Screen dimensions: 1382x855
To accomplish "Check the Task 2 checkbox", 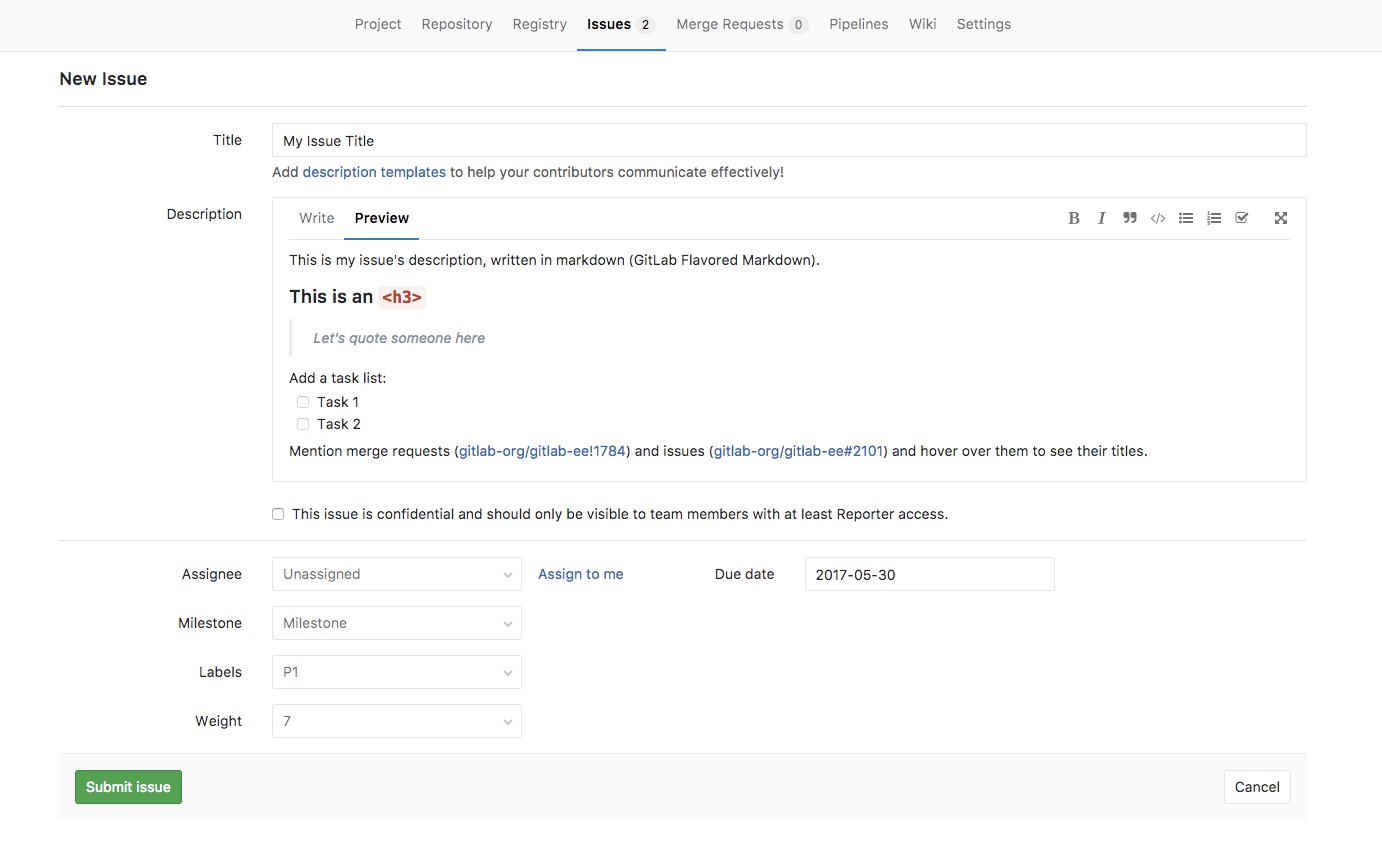I will click(x=303, y=424).
